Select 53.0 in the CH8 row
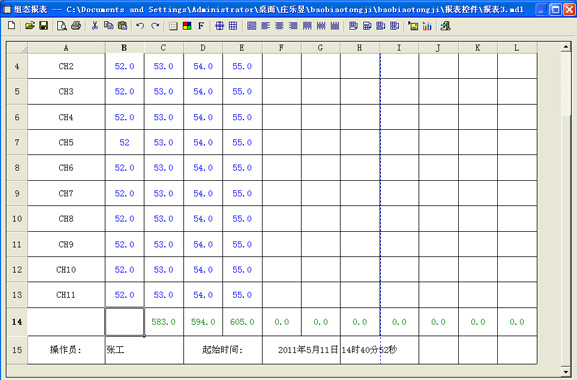 point(164,219)
